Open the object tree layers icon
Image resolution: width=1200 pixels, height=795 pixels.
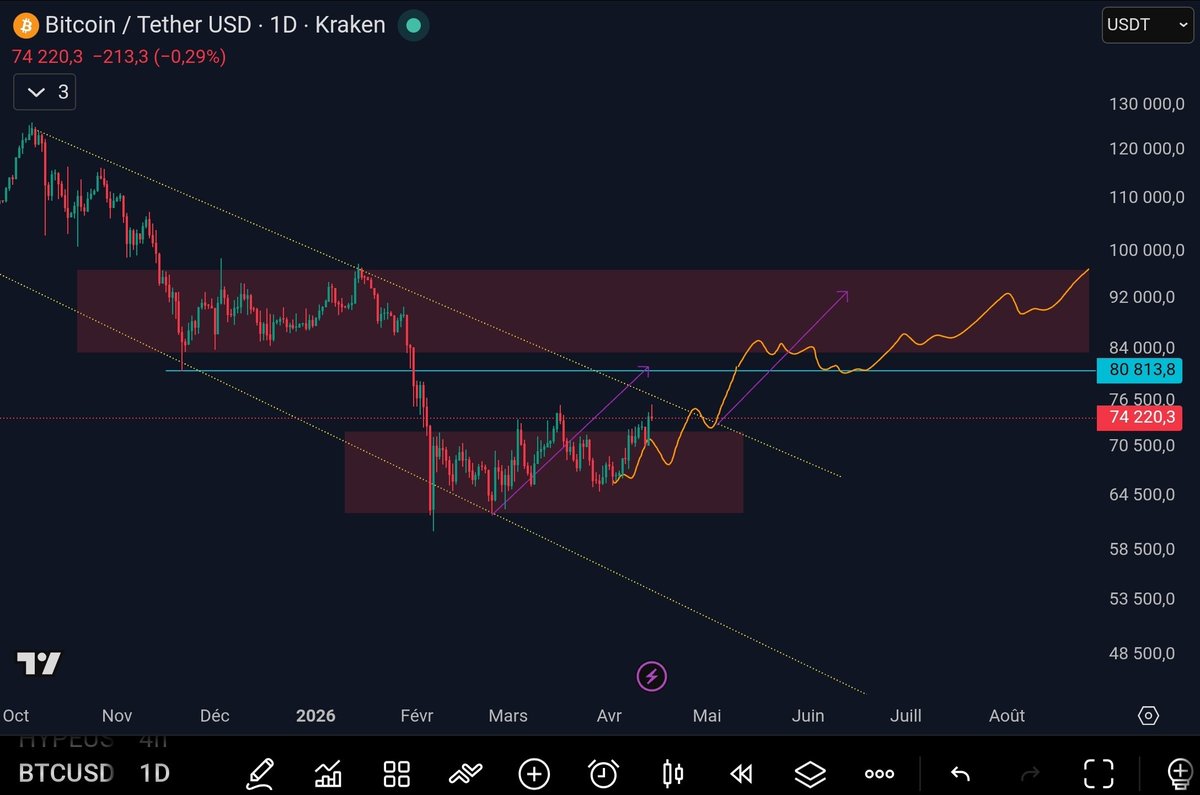(x=810, y=773)
